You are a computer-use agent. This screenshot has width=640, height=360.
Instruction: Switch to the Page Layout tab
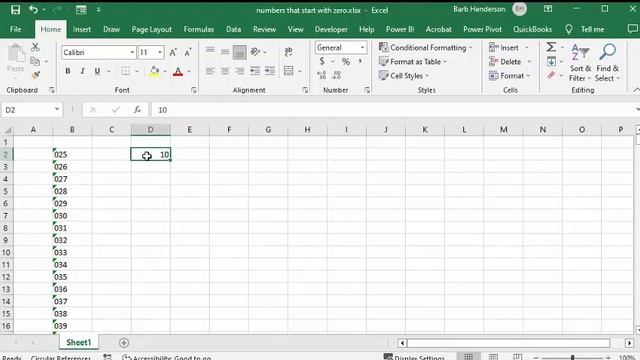[151, 29]
